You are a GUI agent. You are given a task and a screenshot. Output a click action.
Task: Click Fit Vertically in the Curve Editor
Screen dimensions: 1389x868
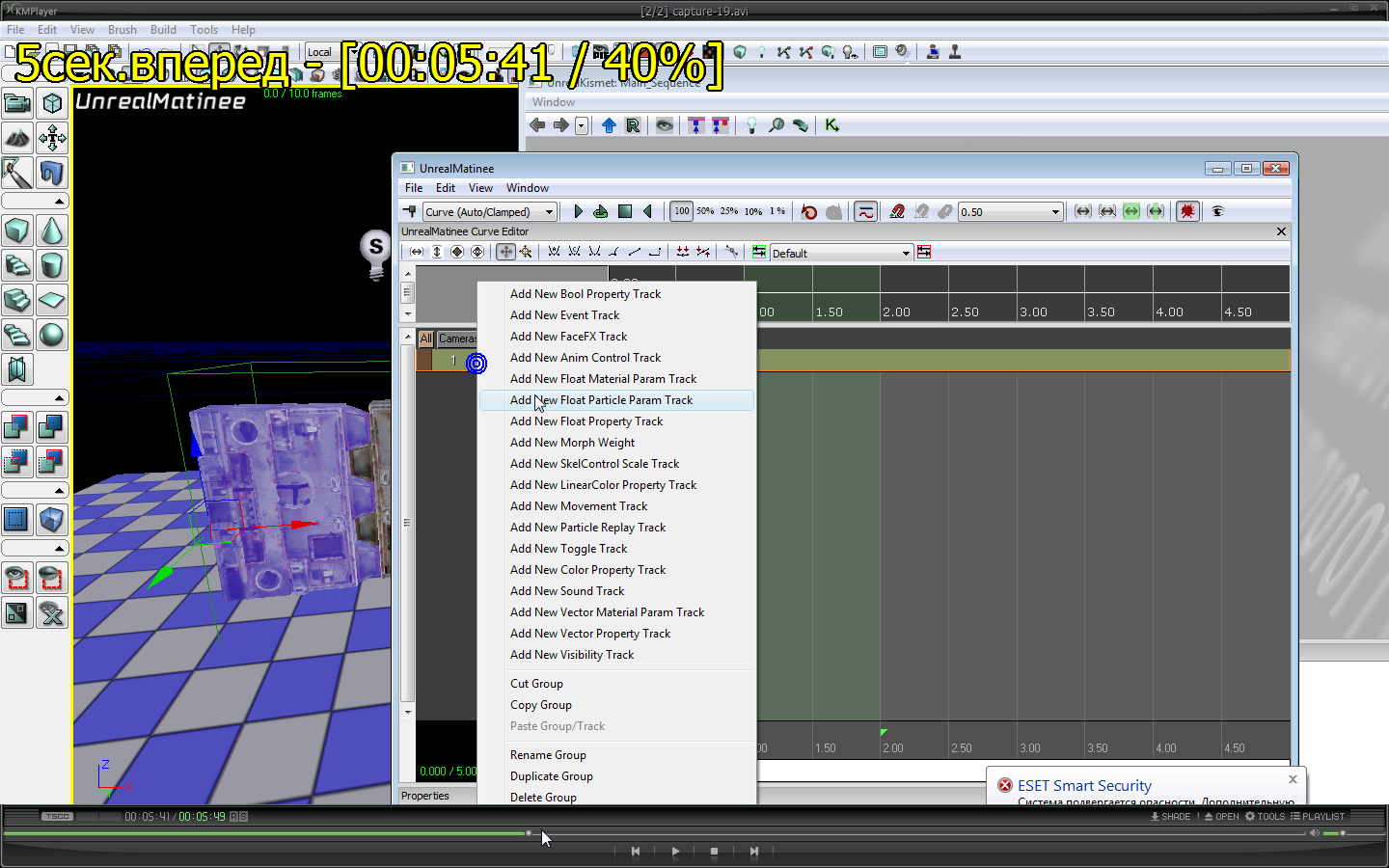[437, 252]
